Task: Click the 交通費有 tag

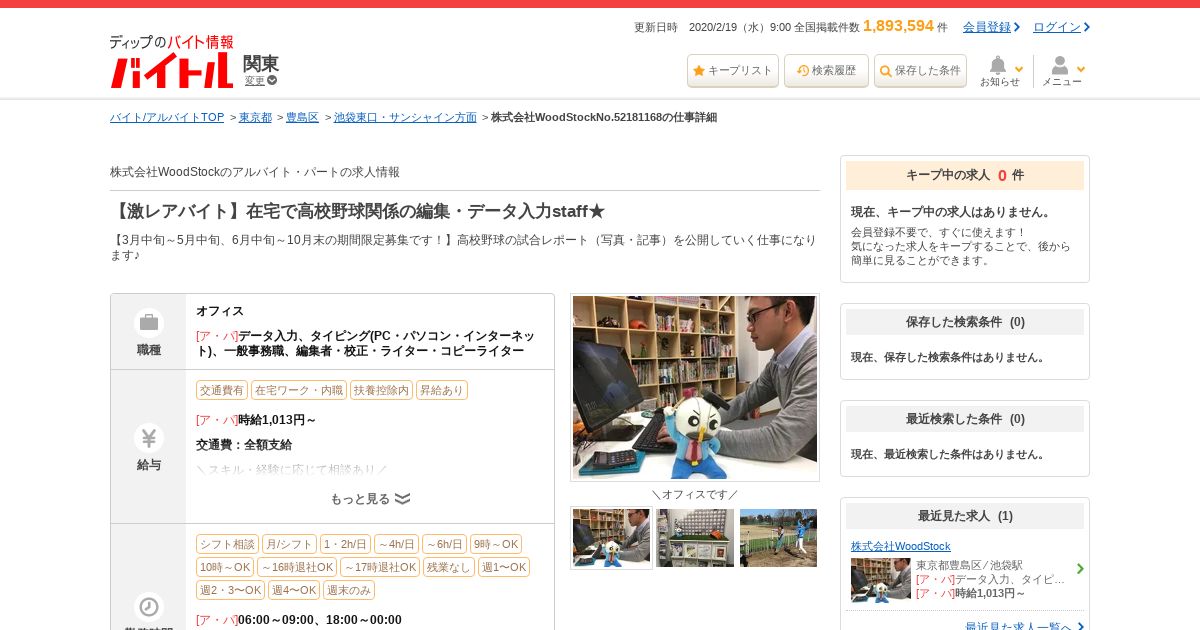Action: pyautogui.click(x=222, y=390)
